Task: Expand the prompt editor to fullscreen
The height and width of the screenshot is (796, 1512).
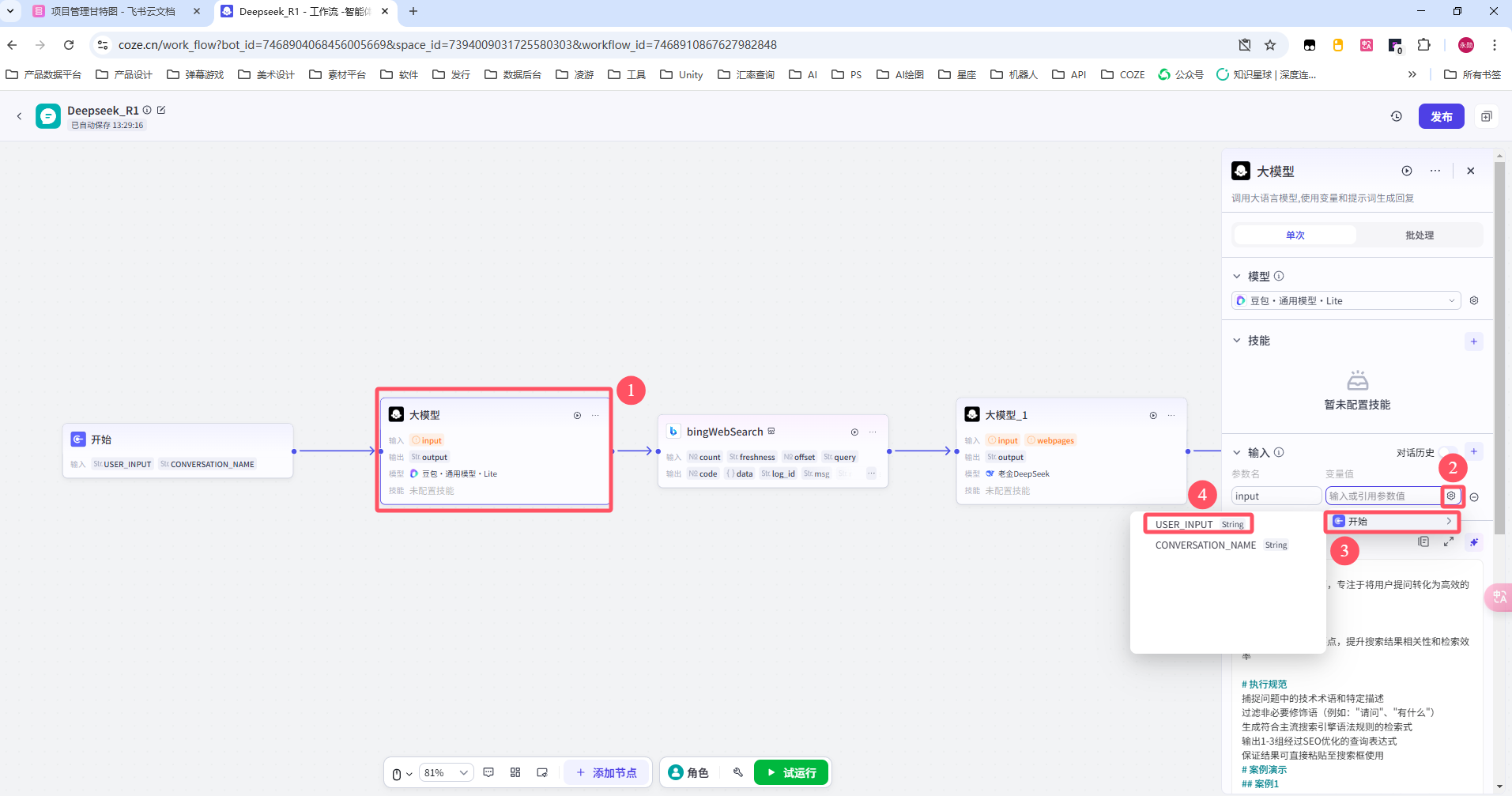Action: (x=1449, y=542)
